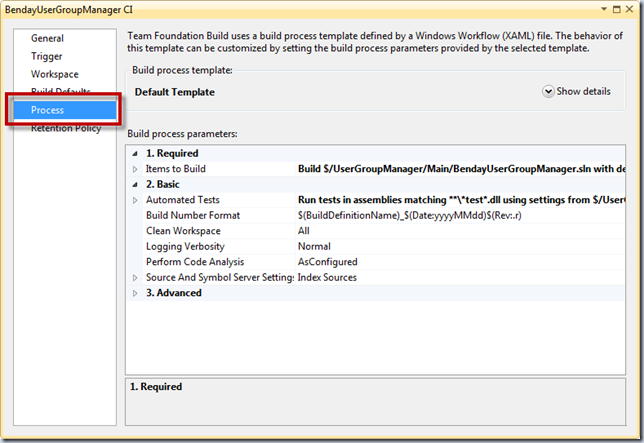Select the Automated Tests label

point(183,200)
